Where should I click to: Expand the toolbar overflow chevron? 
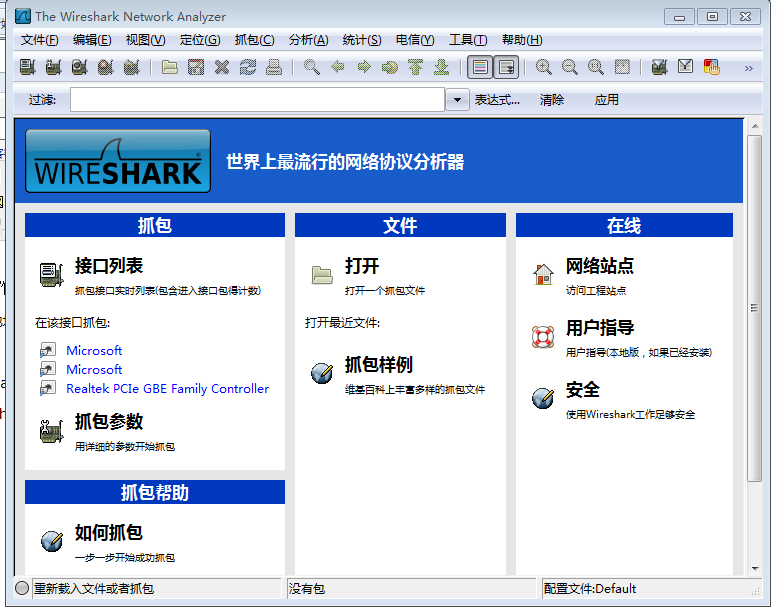748,68
